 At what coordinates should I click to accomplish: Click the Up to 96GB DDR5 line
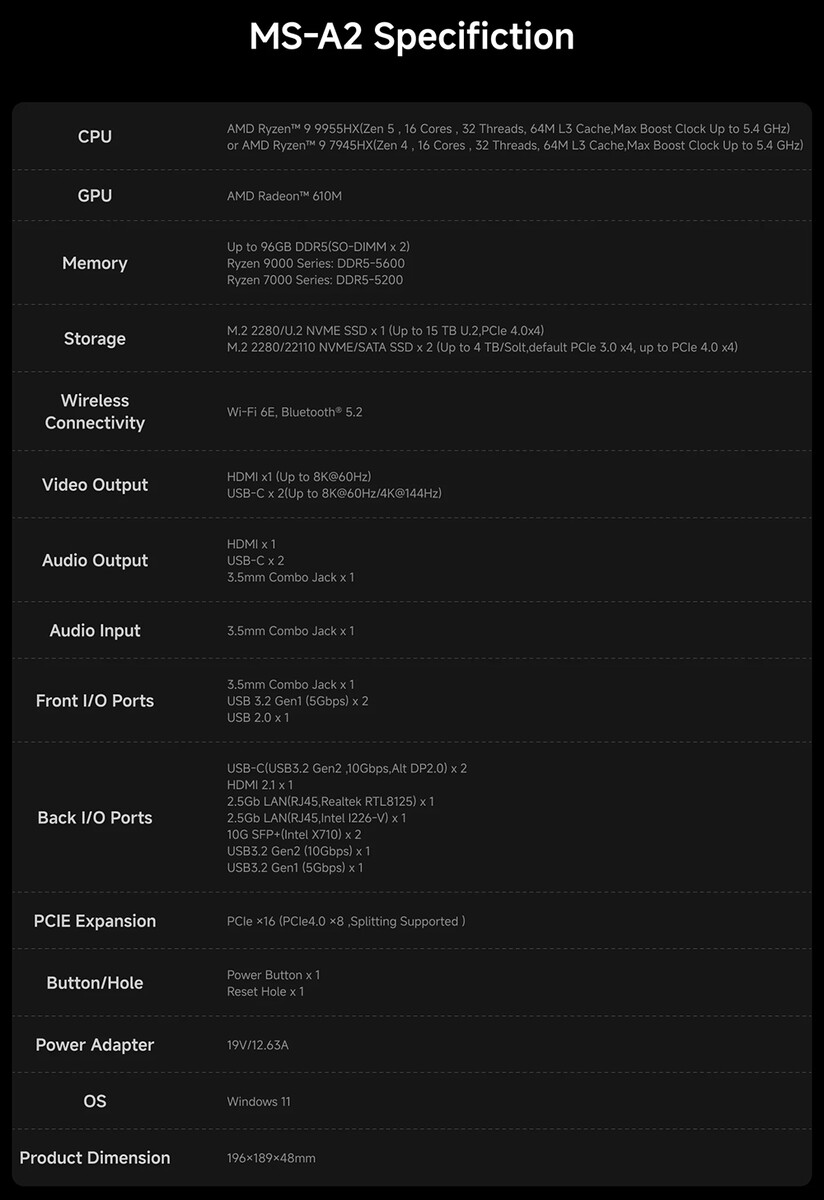(x=318, y=246)
